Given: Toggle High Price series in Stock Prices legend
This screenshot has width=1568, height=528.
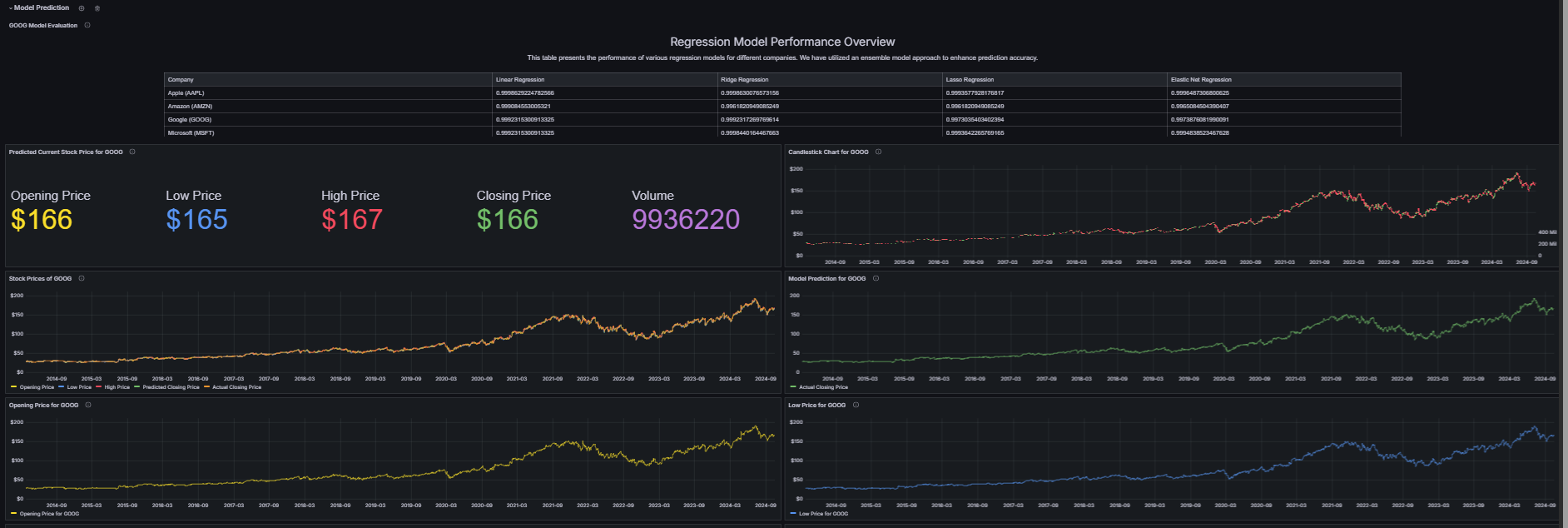Looking at the screenshot, I should 117,387.
